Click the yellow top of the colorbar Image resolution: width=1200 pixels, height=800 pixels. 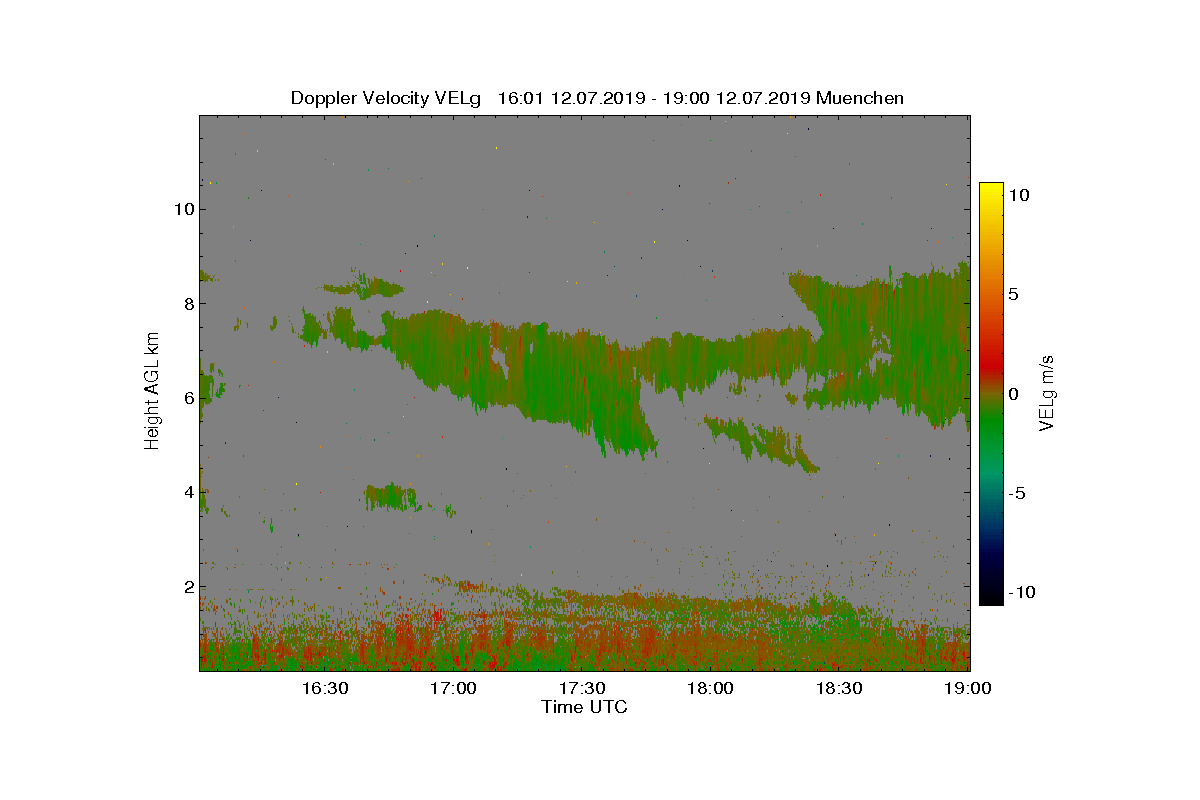(x=991, y=192)
